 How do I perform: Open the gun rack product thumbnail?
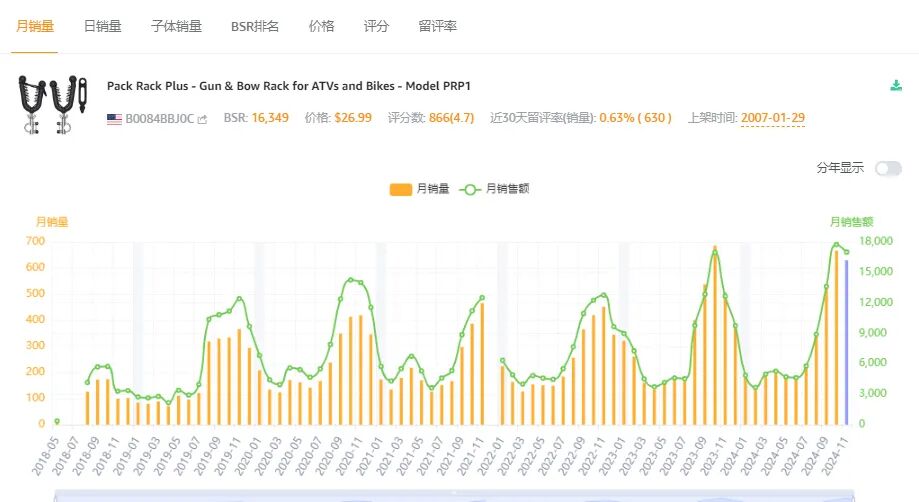coord(53,104)
